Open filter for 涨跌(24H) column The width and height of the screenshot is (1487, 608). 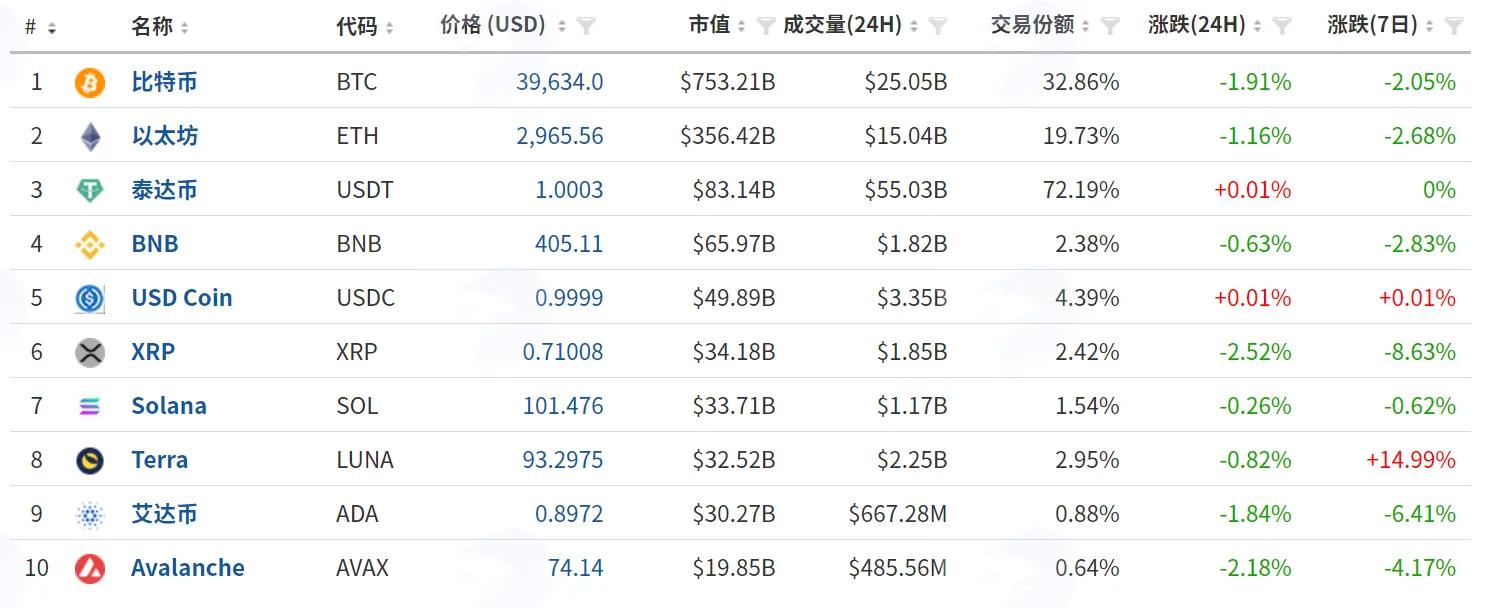pos(1282,26)
